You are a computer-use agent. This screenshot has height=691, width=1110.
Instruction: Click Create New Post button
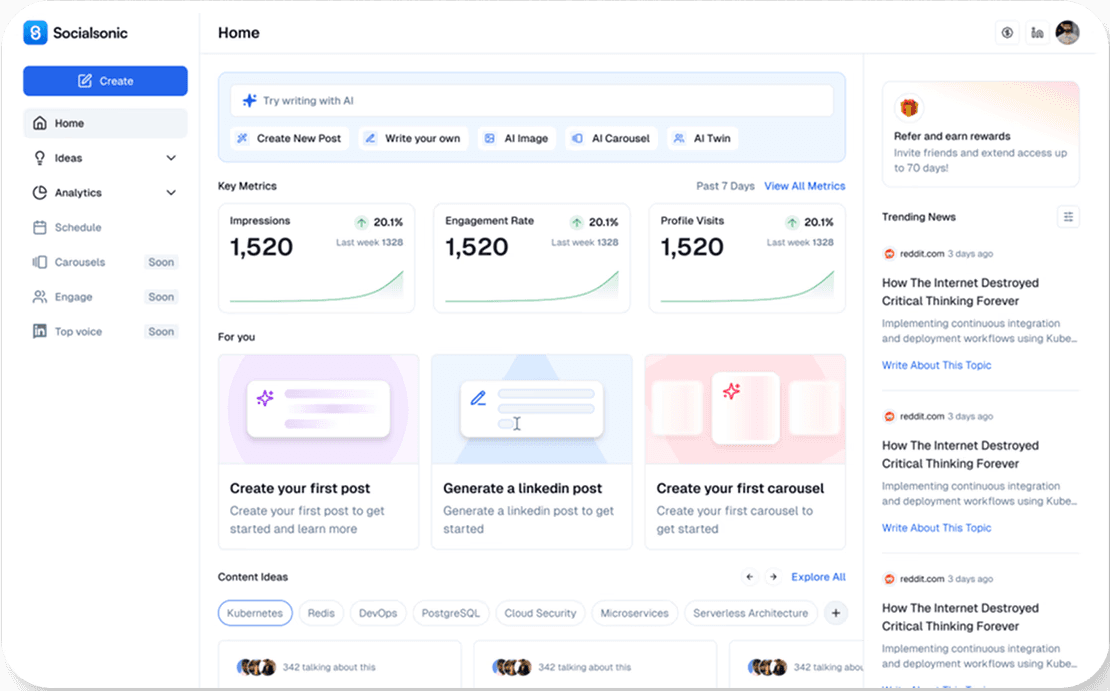click(290, 139)
